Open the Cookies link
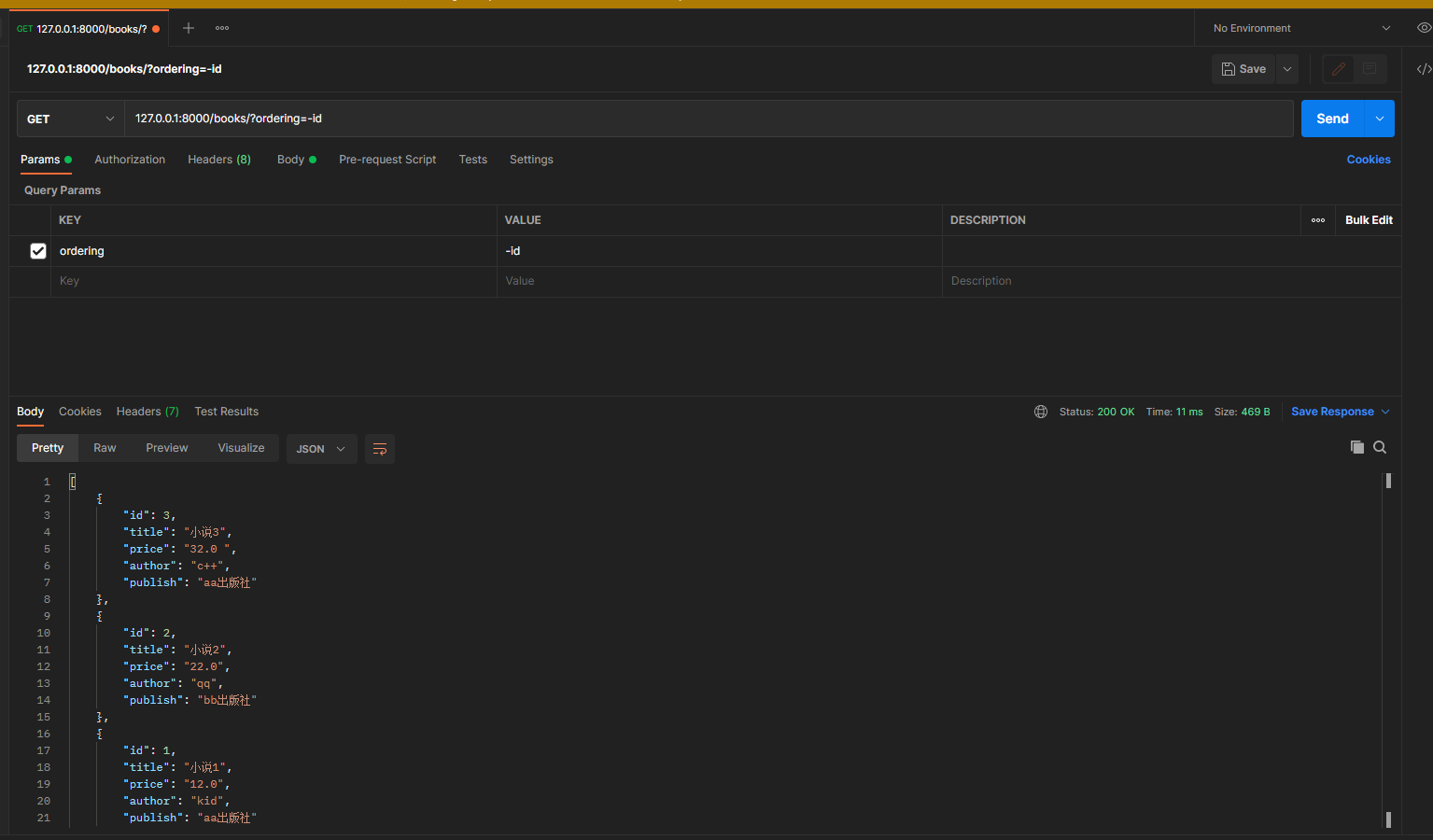The image size is (1433, 840). click(1368, 160)
